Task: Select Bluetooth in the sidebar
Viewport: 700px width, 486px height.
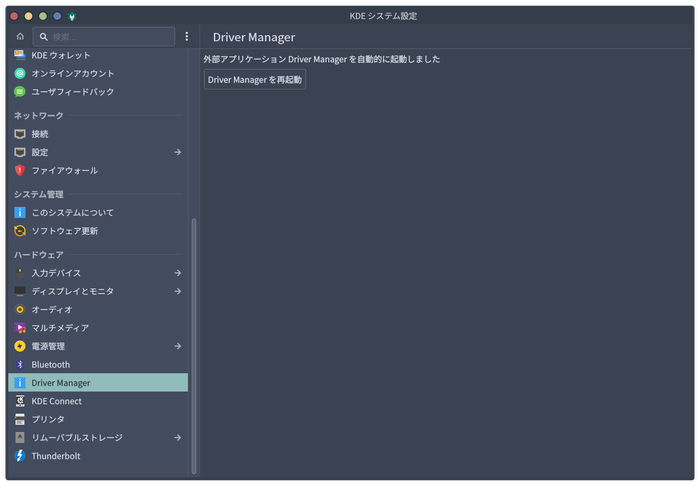Action: click(x=98, y=364)
